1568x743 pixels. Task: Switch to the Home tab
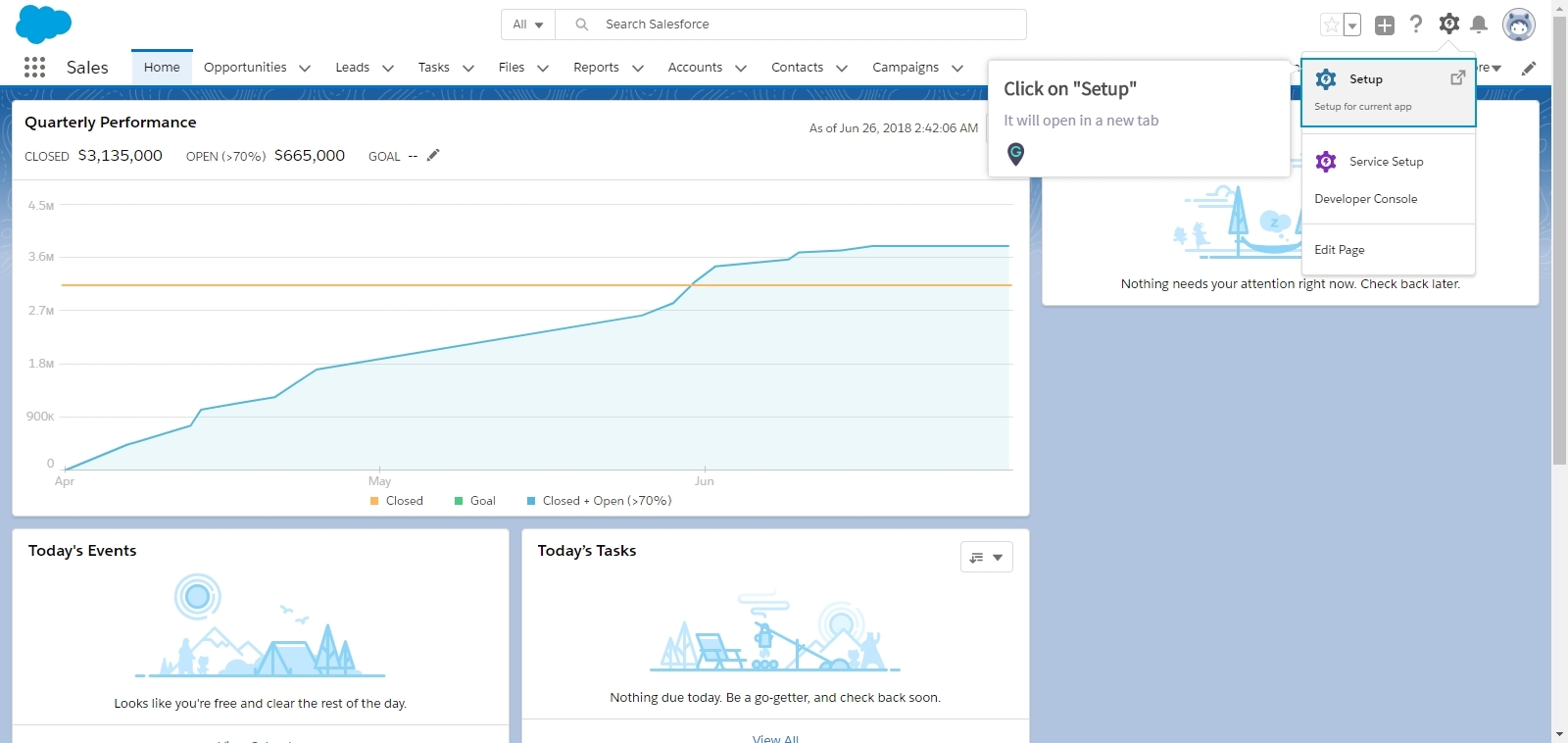[x=162, y=68]
